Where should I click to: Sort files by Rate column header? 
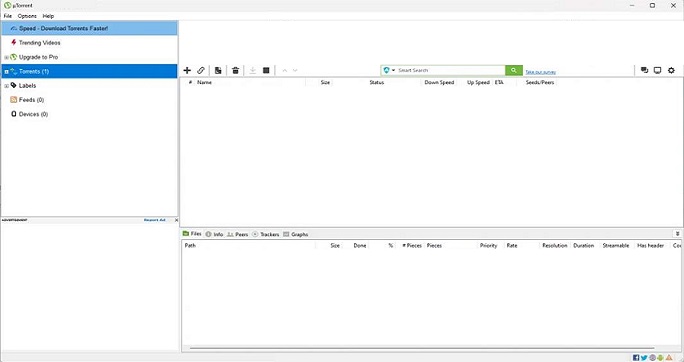[x=512, y=246]
